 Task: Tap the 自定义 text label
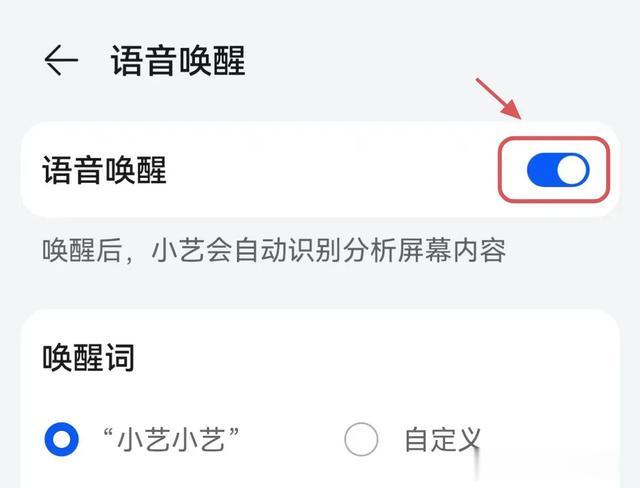point(442,439)
